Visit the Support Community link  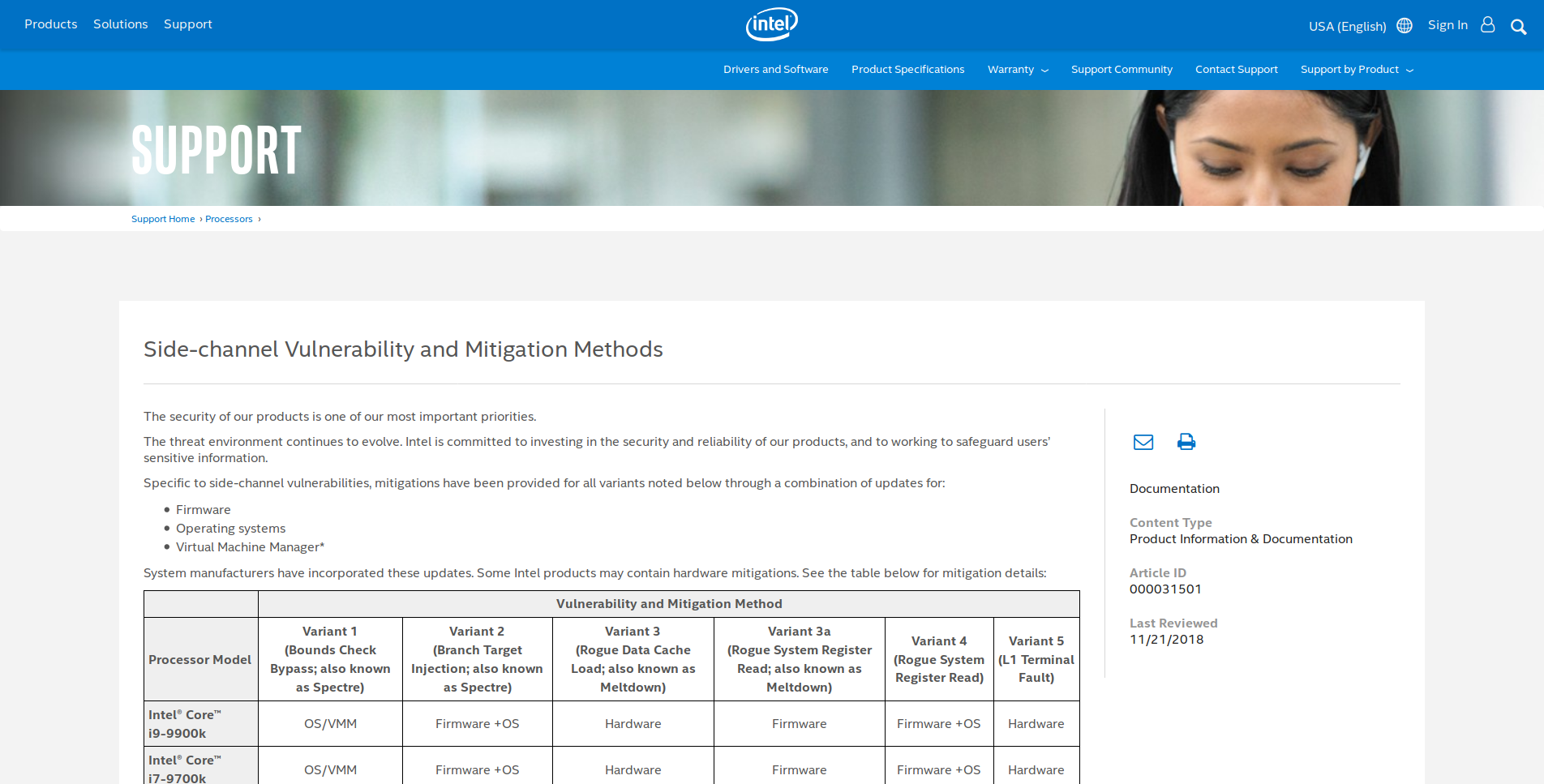[x=1121, y=70]
